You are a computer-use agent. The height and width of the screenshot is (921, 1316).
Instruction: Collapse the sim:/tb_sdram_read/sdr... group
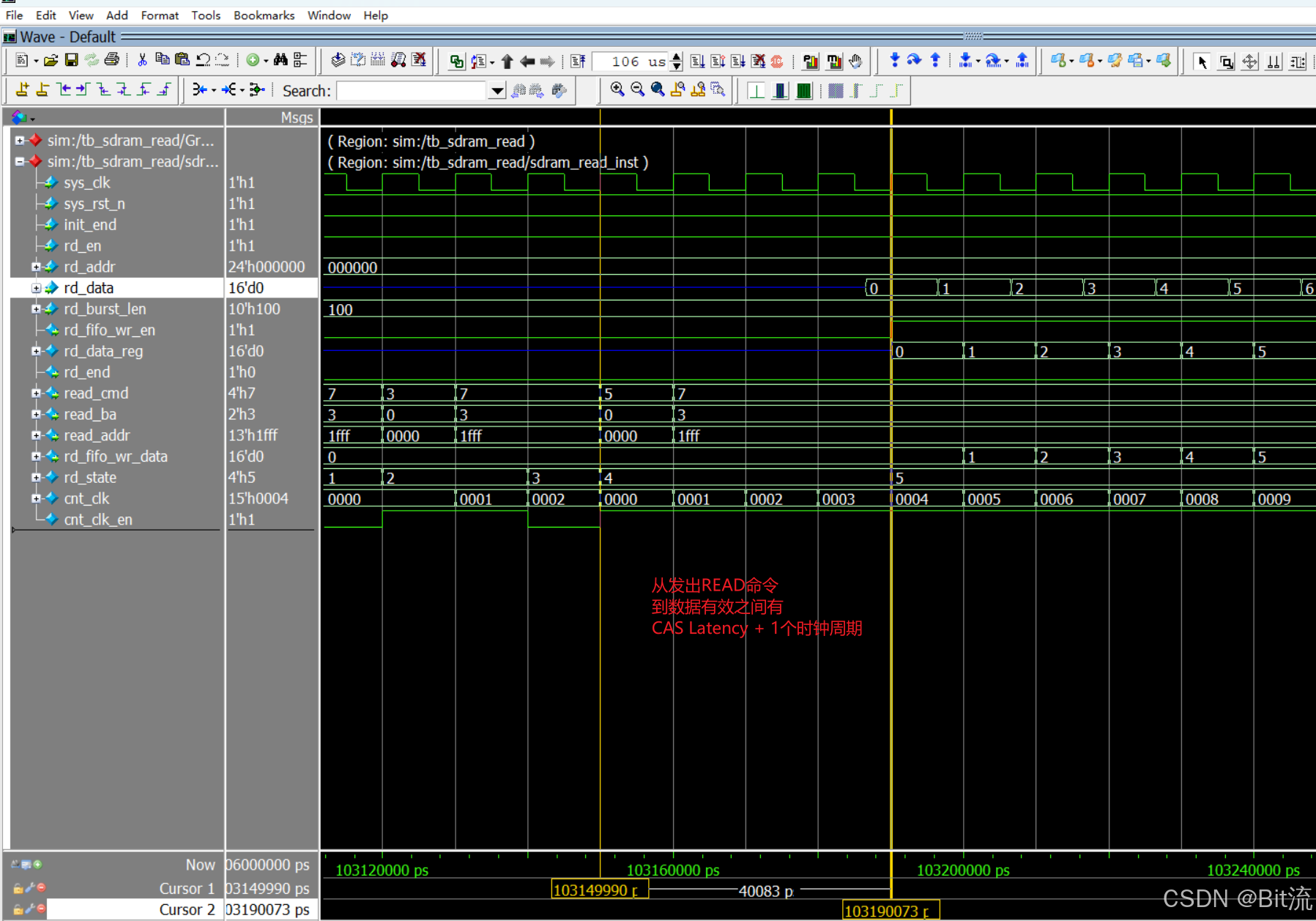pyautogui.click(x=20, y=161)
